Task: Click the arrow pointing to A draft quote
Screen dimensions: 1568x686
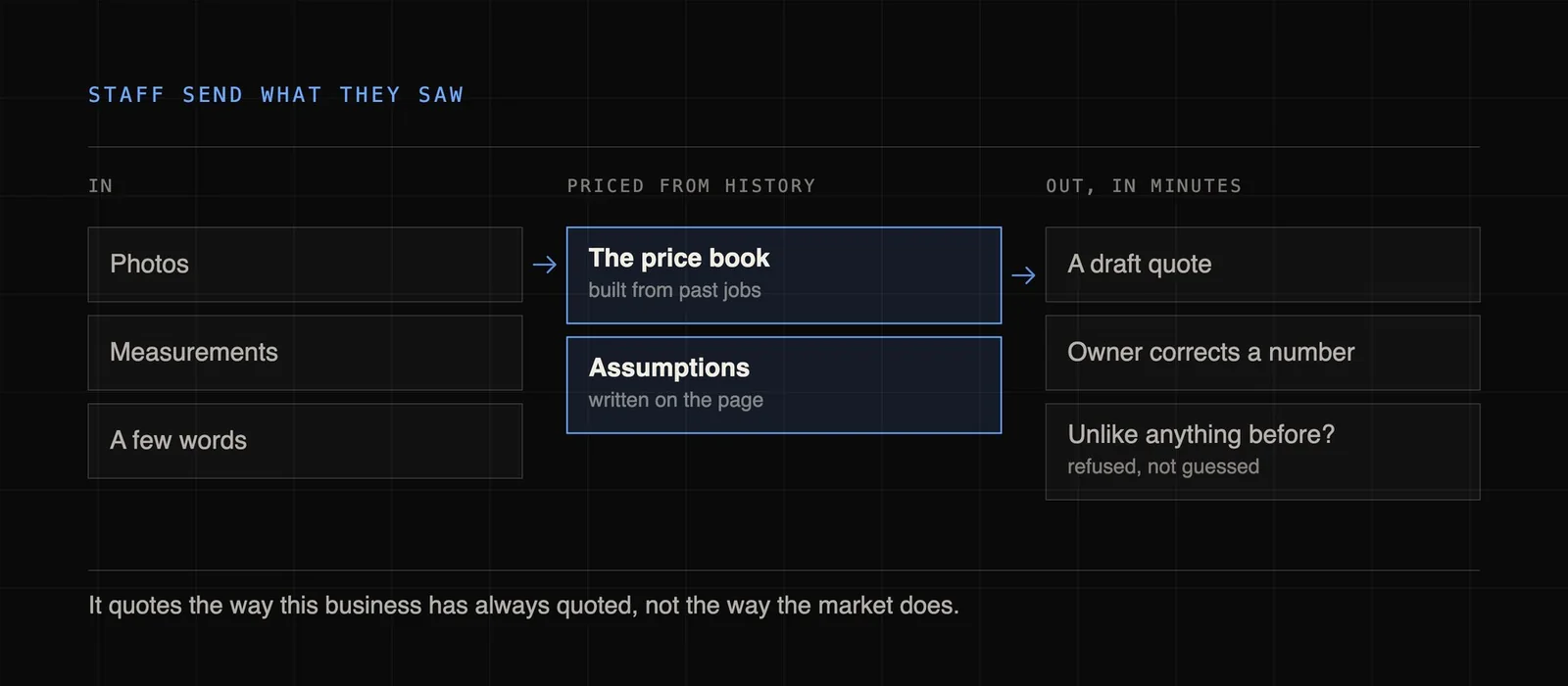Action: point(1023,275)
